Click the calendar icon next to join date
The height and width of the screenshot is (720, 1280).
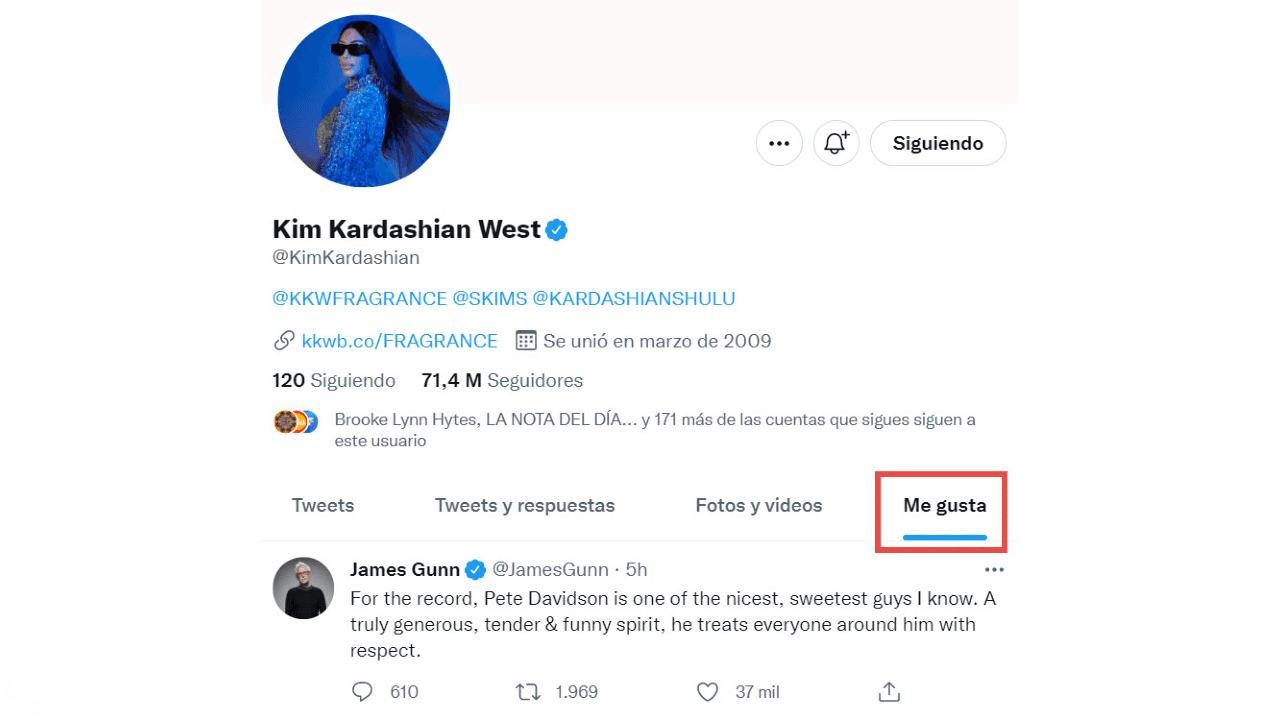525,340
